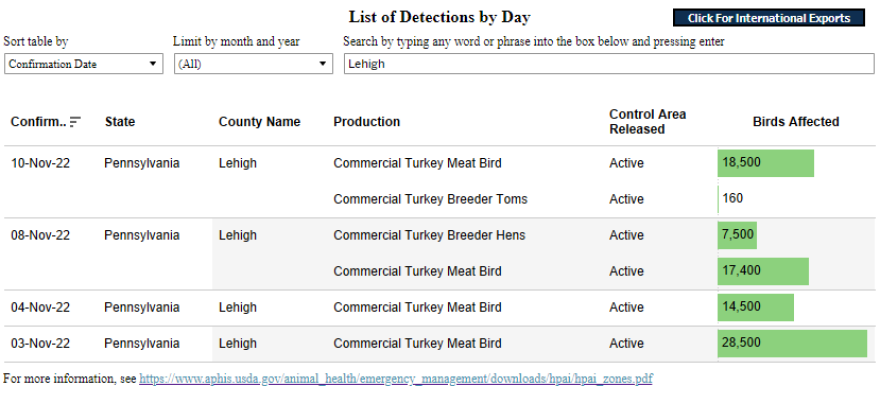The image size is (880, 404).
Task: Select the 10-Nov-22 confirmation date cell
Action: pyautogui.click(x=40, y=163)
